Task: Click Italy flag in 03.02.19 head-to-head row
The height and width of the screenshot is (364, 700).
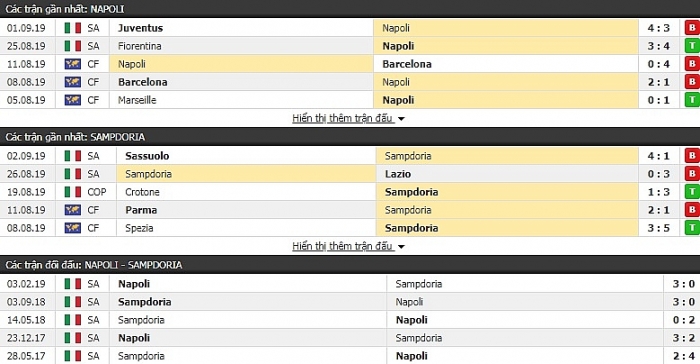Action: (73, 284)
